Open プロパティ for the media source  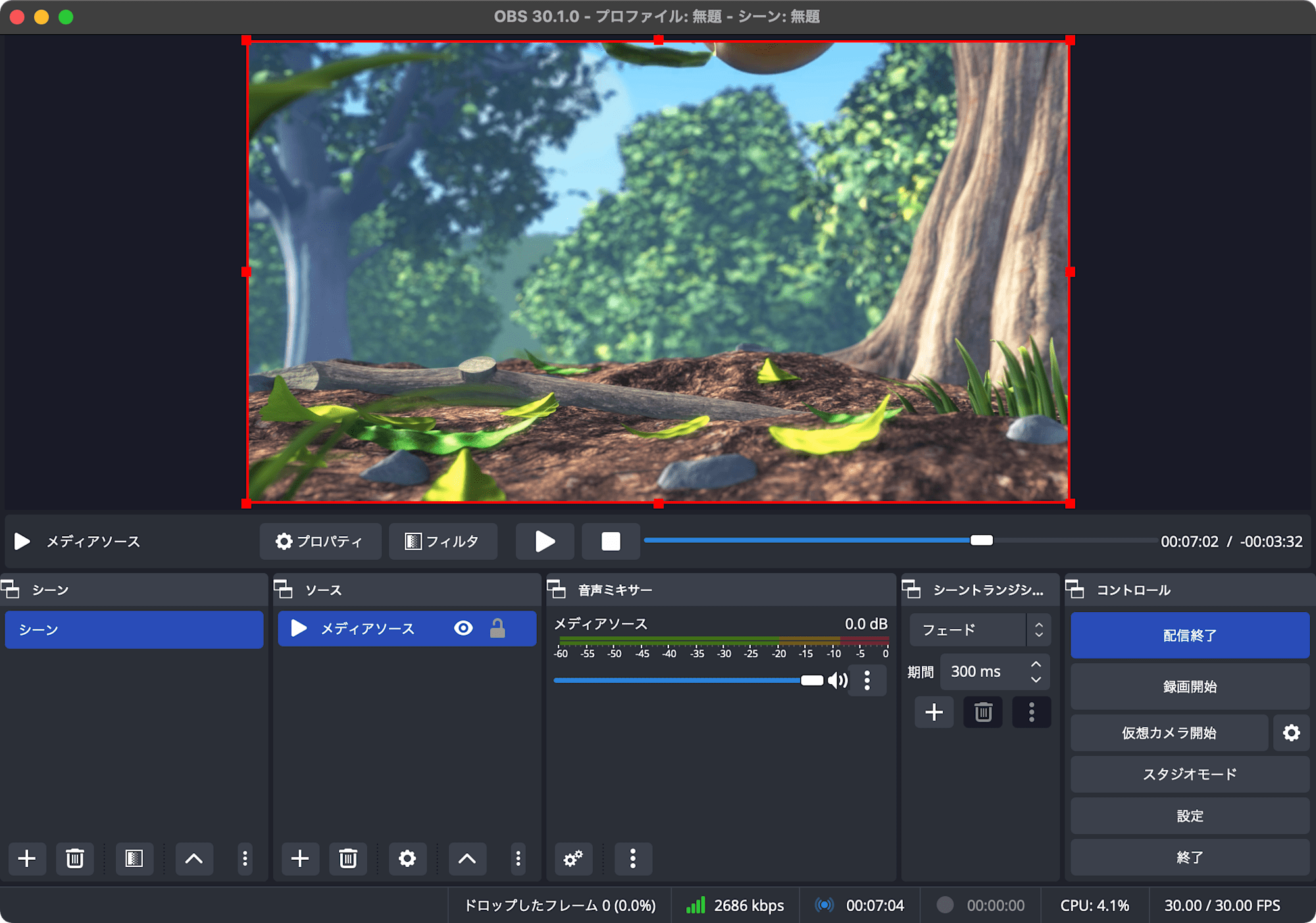tap(320, 541)
